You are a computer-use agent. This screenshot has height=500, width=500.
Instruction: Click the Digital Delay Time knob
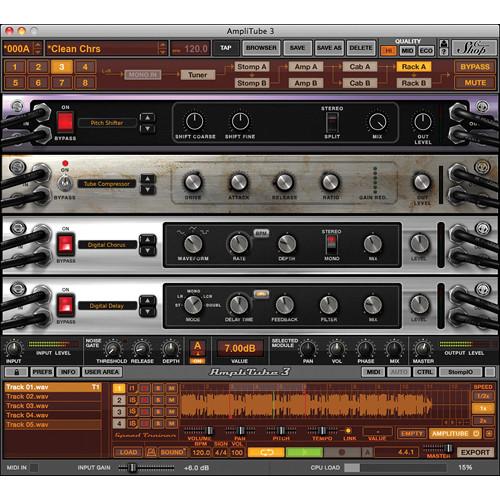(239, 305)
